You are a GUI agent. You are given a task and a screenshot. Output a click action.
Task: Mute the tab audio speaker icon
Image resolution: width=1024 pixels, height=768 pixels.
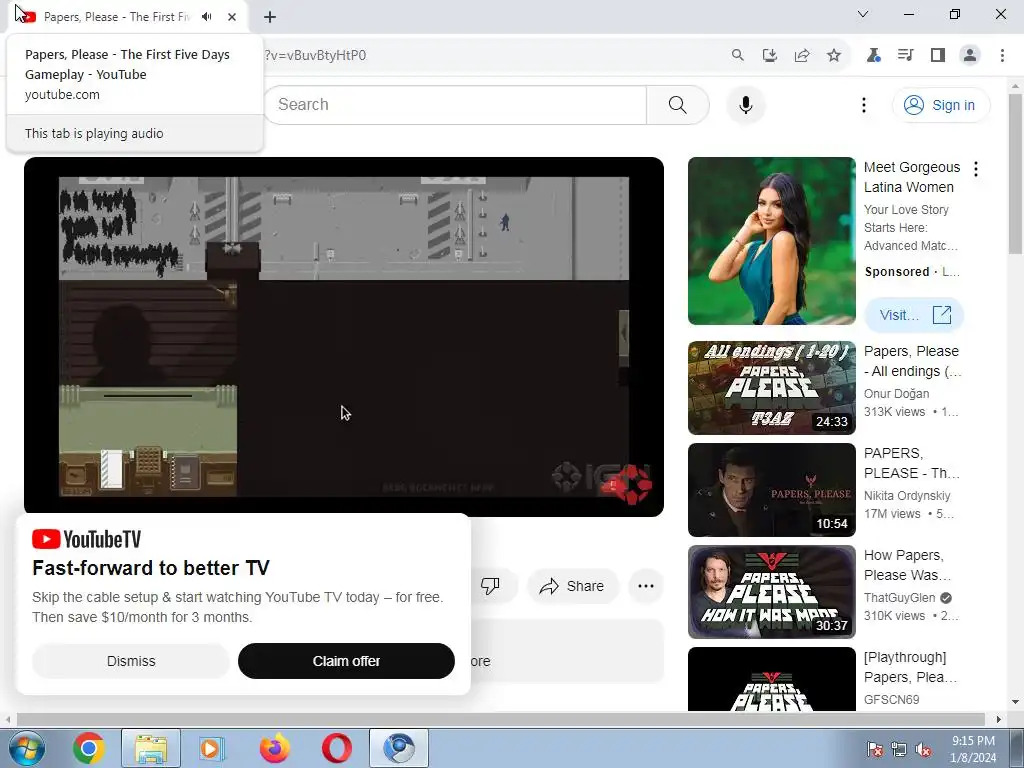click(x=207, y=16)
